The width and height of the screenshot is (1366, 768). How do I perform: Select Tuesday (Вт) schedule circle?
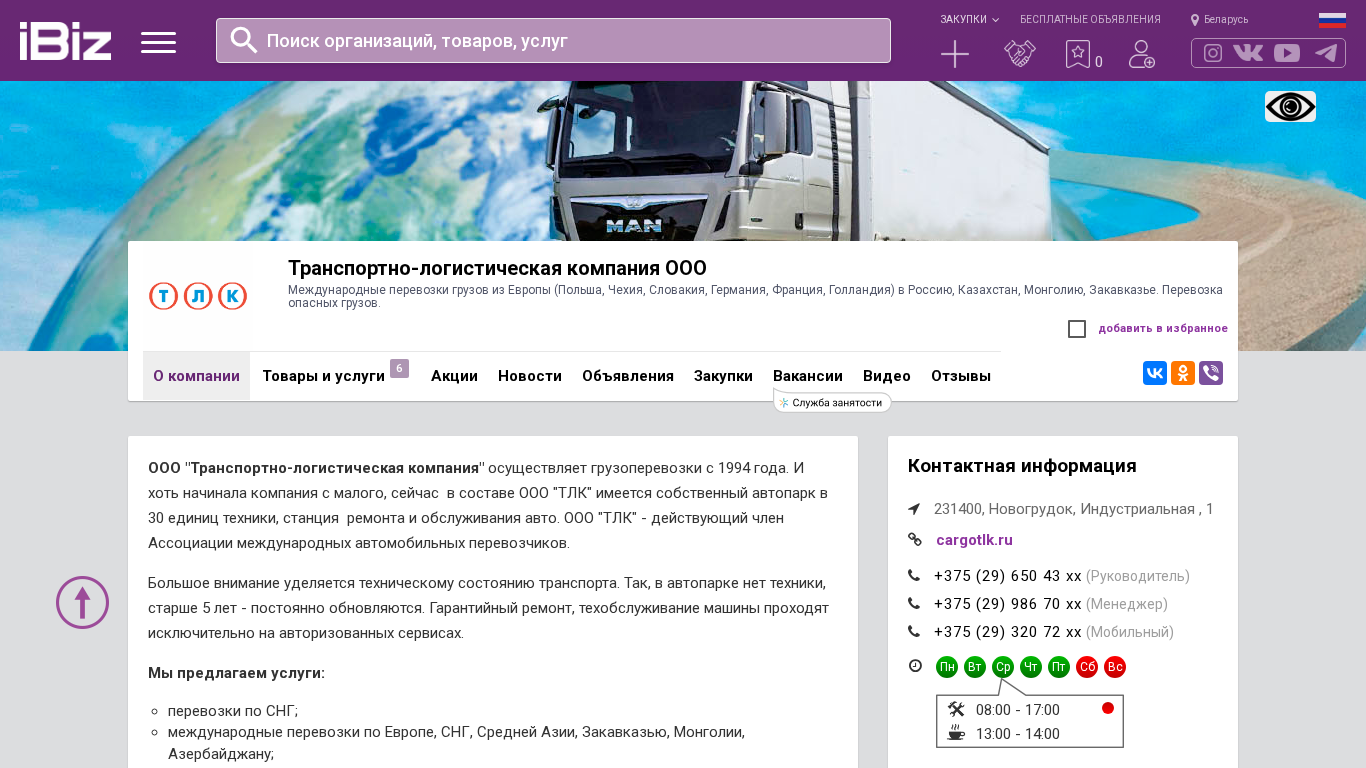click(x=975, y=667)
